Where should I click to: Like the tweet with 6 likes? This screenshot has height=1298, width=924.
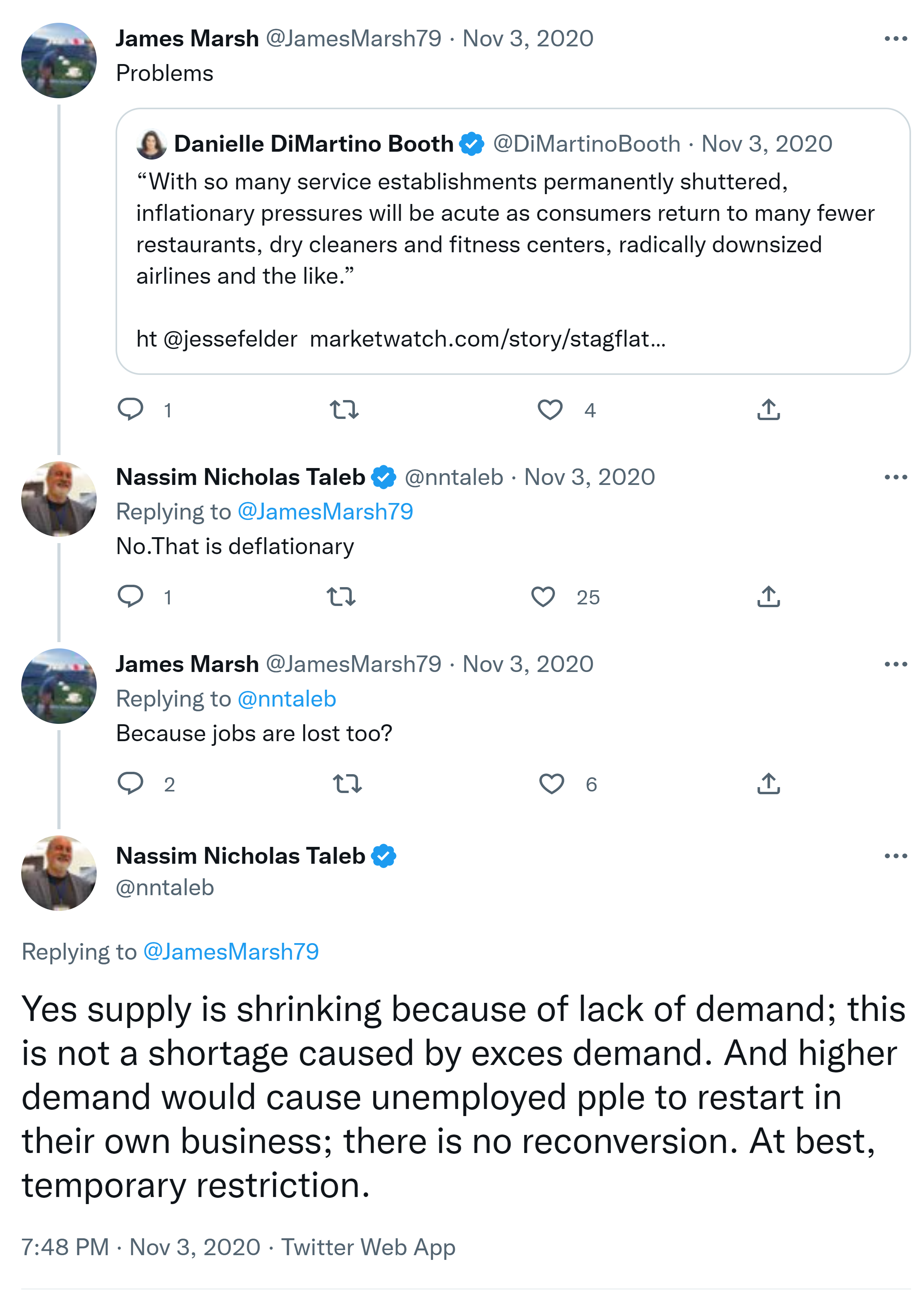pyautogui.click(x=551, y=784)
